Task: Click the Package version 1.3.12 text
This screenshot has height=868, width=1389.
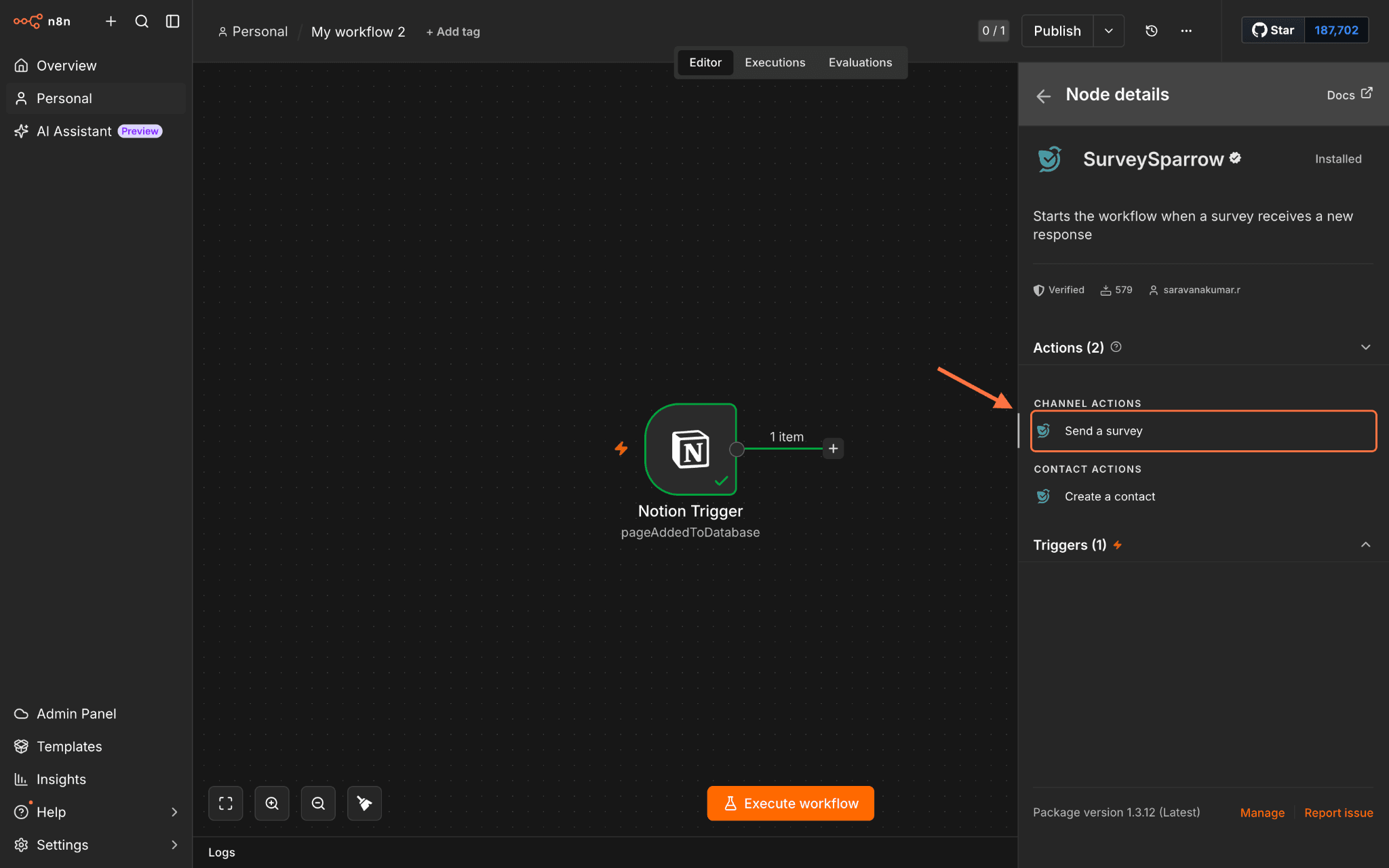Action: pos(1116,812)
